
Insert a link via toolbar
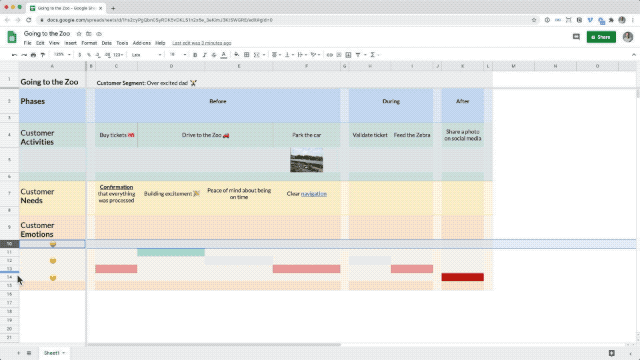click(x=329, y=55)
